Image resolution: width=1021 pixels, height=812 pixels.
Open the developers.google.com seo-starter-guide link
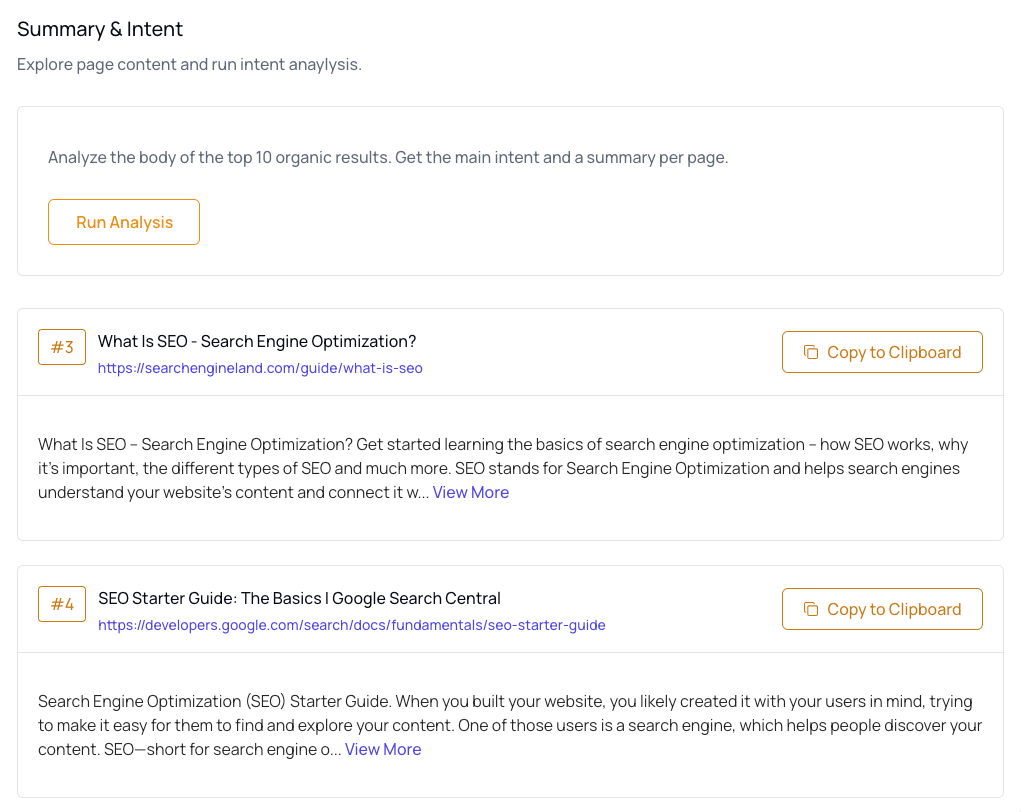(x=351, y=625)
